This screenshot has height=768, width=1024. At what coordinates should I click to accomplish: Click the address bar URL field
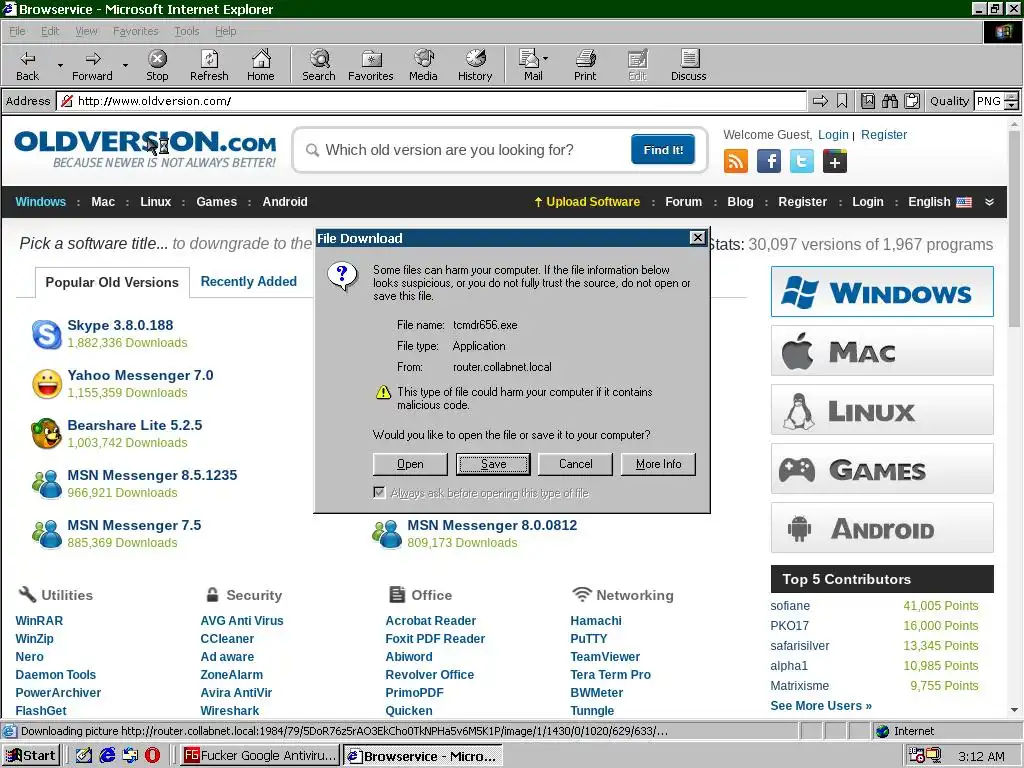[432, 101]
